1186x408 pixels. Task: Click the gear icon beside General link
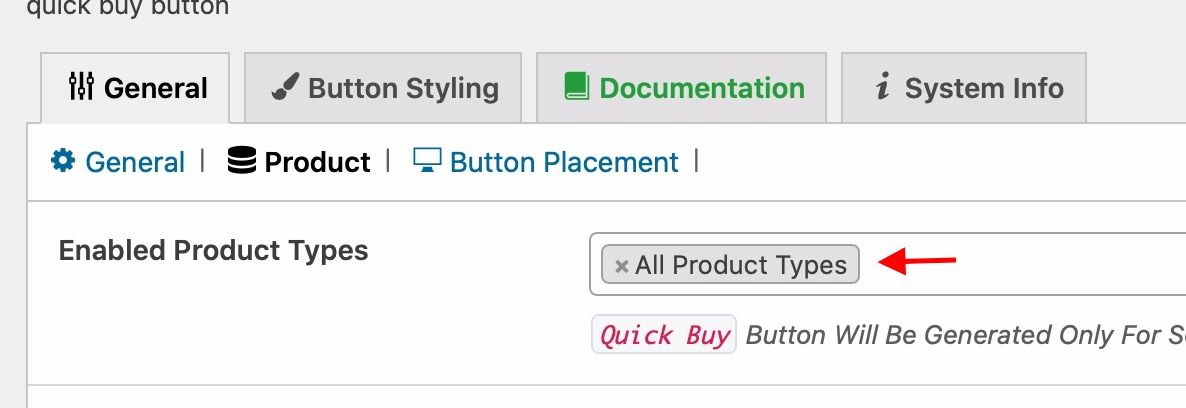[63, 160]
